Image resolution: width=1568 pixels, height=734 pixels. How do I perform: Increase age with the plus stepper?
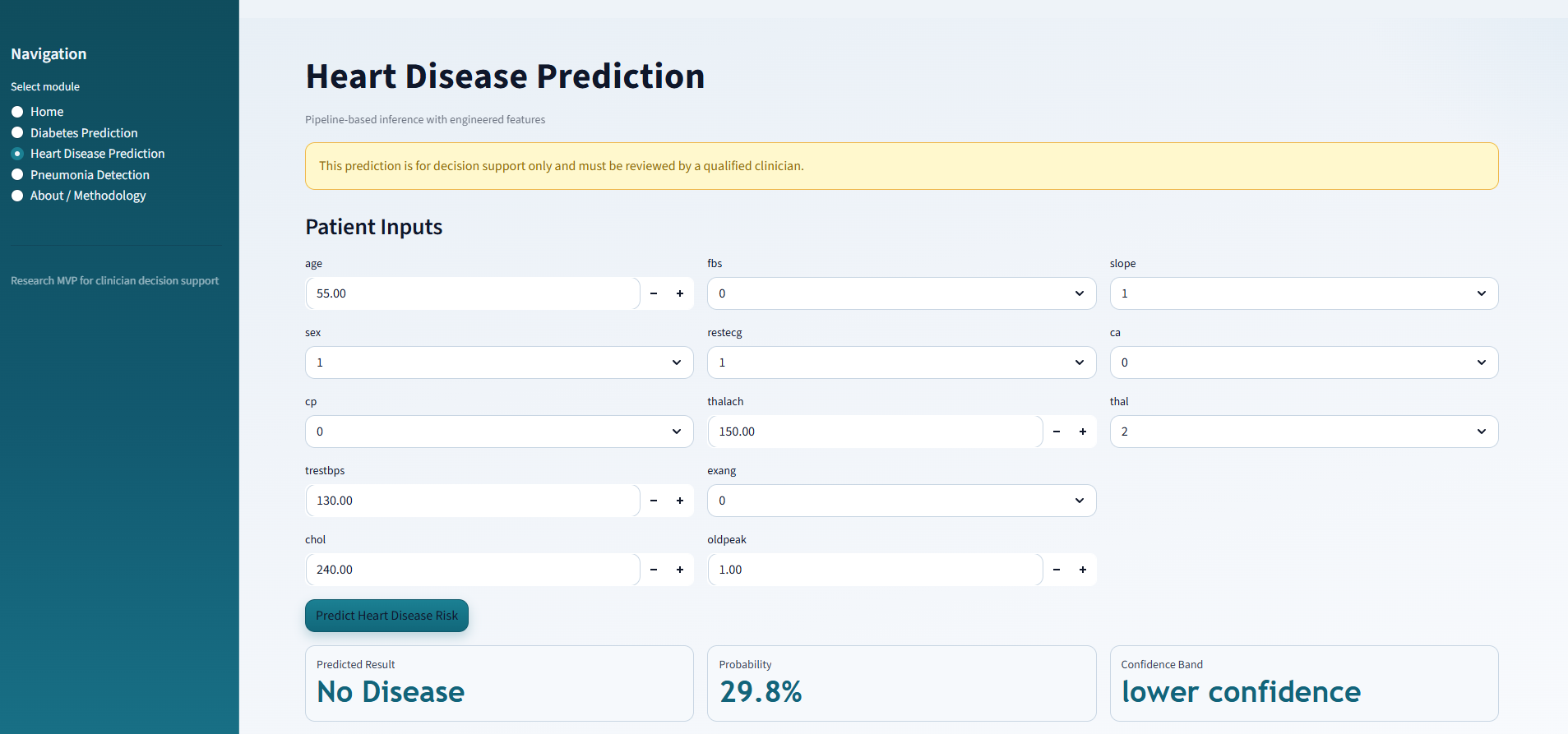[x=680, y=293]
